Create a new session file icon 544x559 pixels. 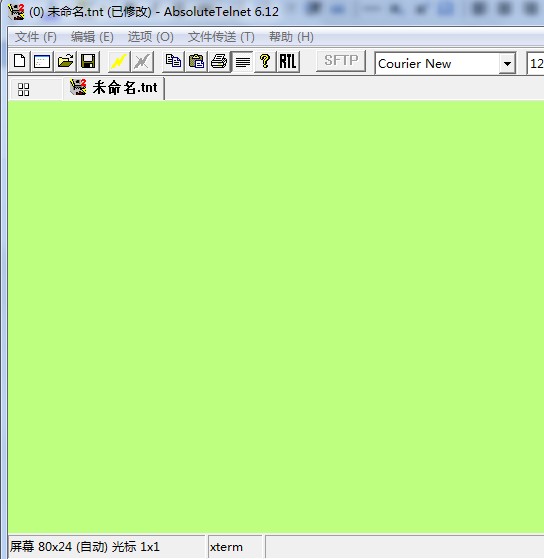(x=20, y=62)
